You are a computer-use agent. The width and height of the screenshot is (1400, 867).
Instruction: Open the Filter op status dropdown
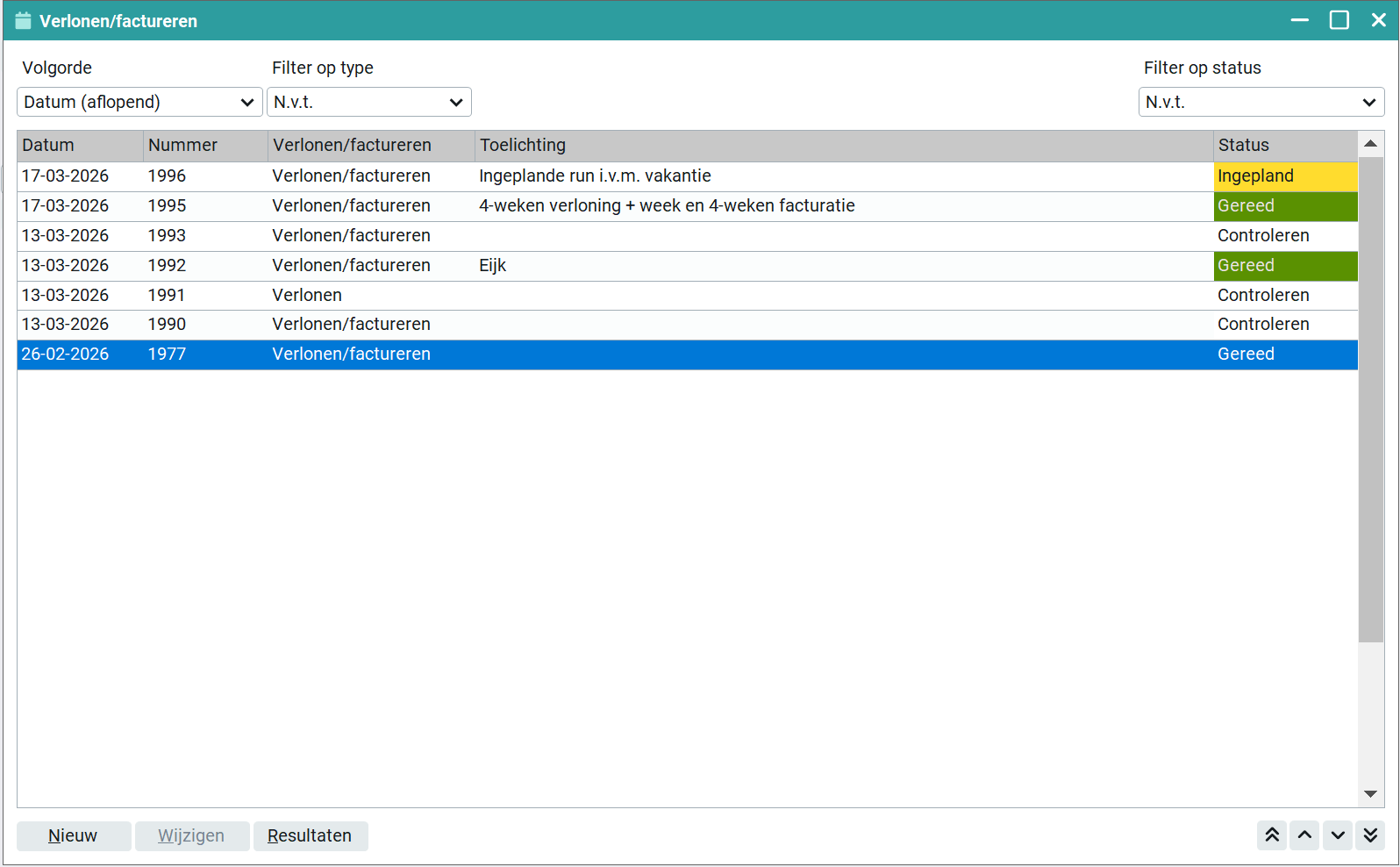coord(1261,102)
